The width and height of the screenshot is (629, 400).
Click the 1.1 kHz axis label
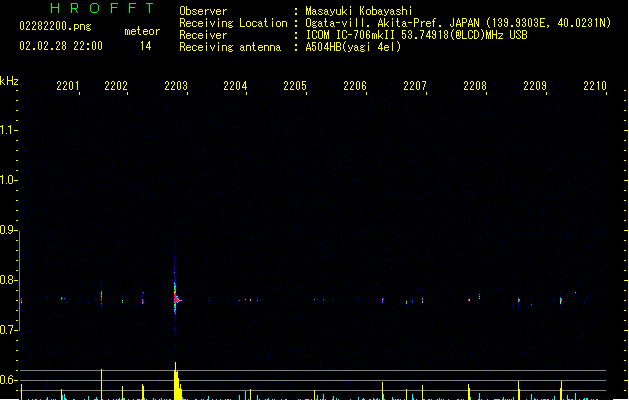[x=8, y=130]
